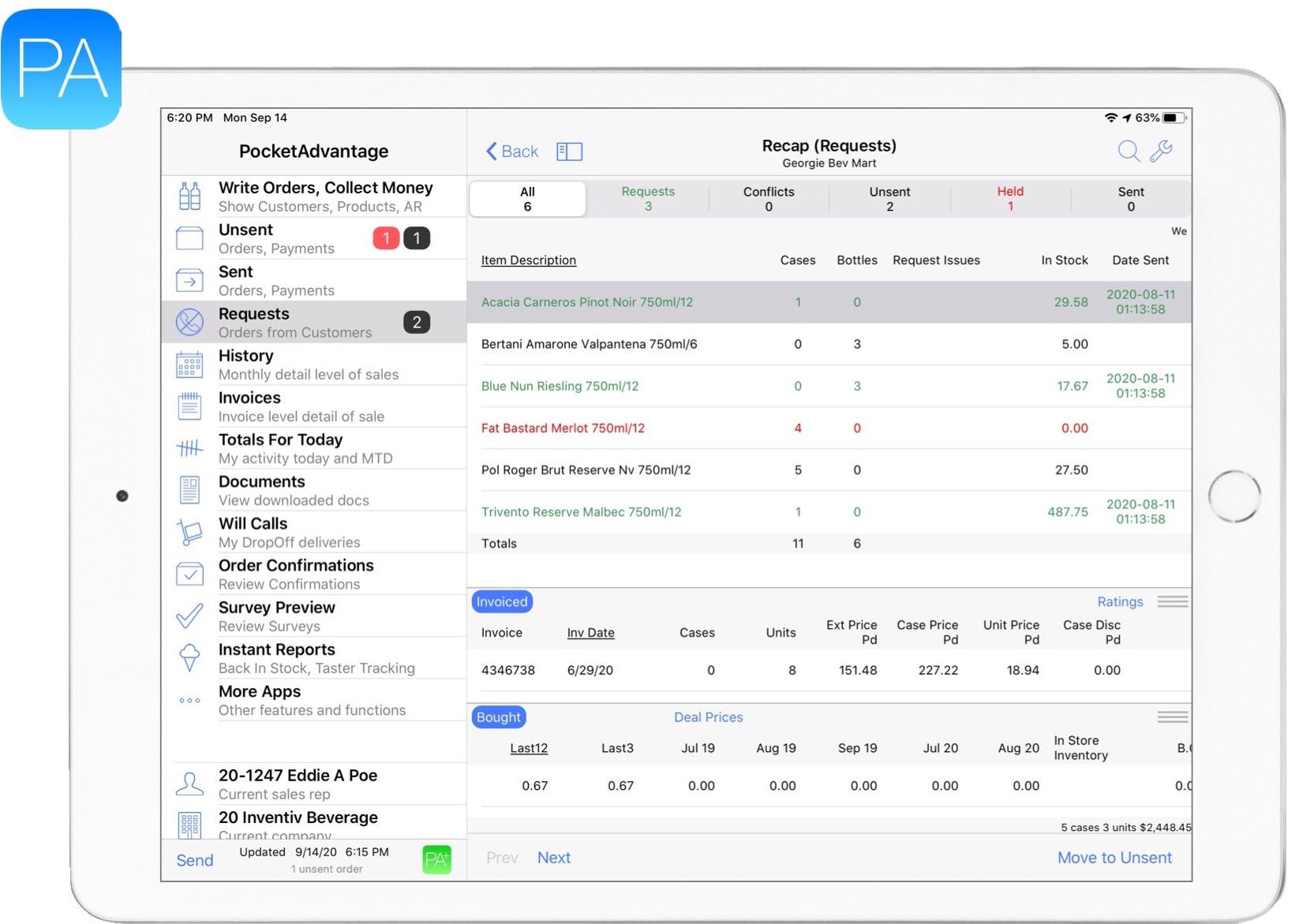Click the company building icon
The image size is (1299, 924).
189,825
